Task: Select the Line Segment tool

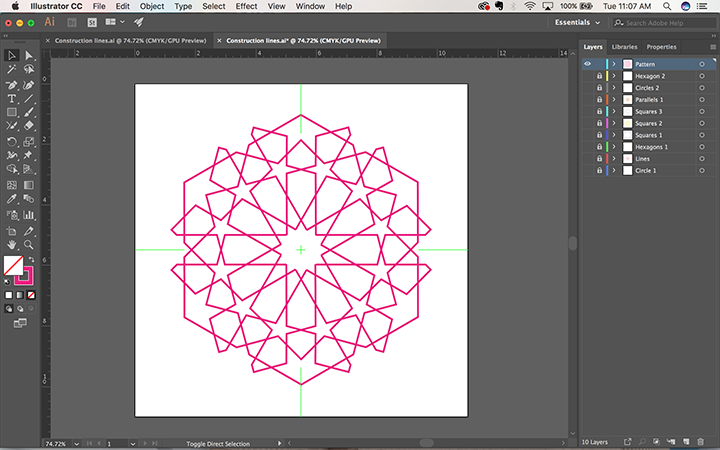Action: coord(28,99)
